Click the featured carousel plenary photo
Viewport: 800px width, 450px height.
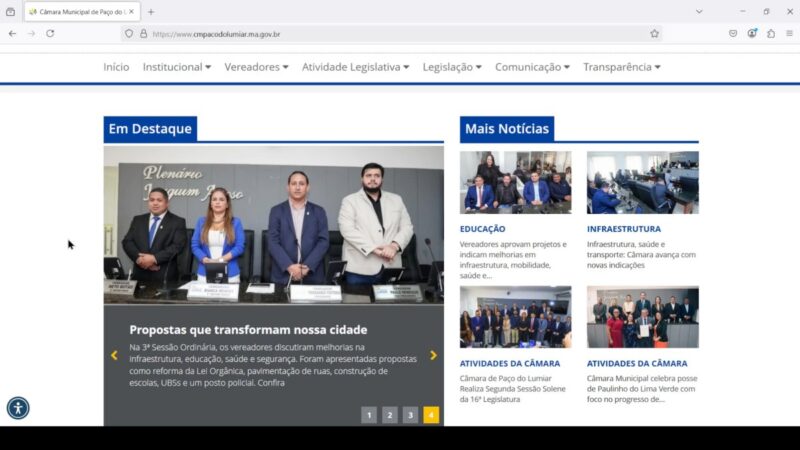(x=273, y=225)
